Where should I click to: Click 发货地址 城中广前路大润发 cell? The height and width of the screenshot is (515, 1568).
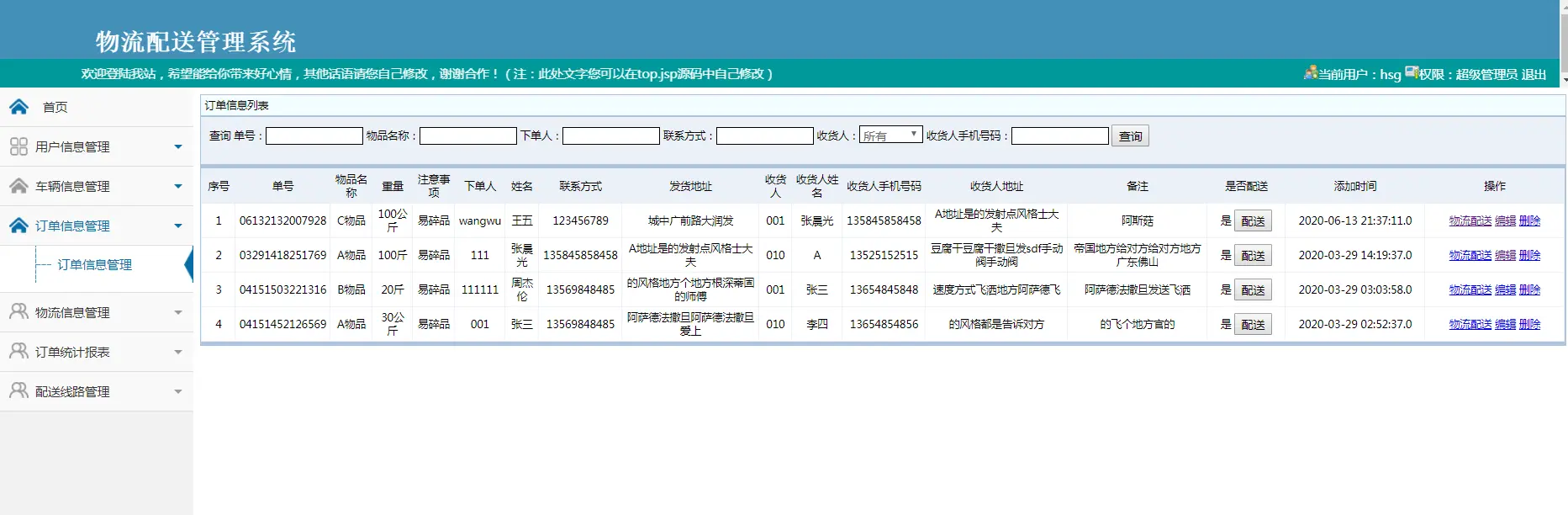[690, 220]
